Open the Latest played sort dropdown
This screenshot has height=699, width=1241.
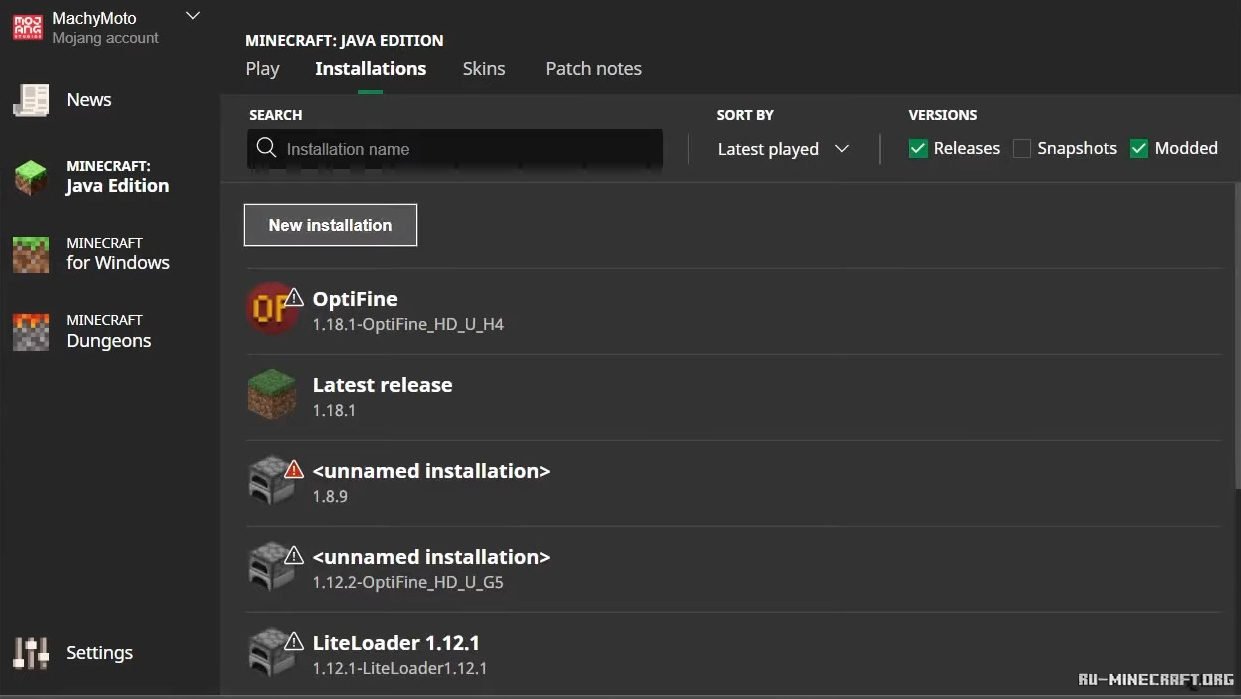coord(783,149)
